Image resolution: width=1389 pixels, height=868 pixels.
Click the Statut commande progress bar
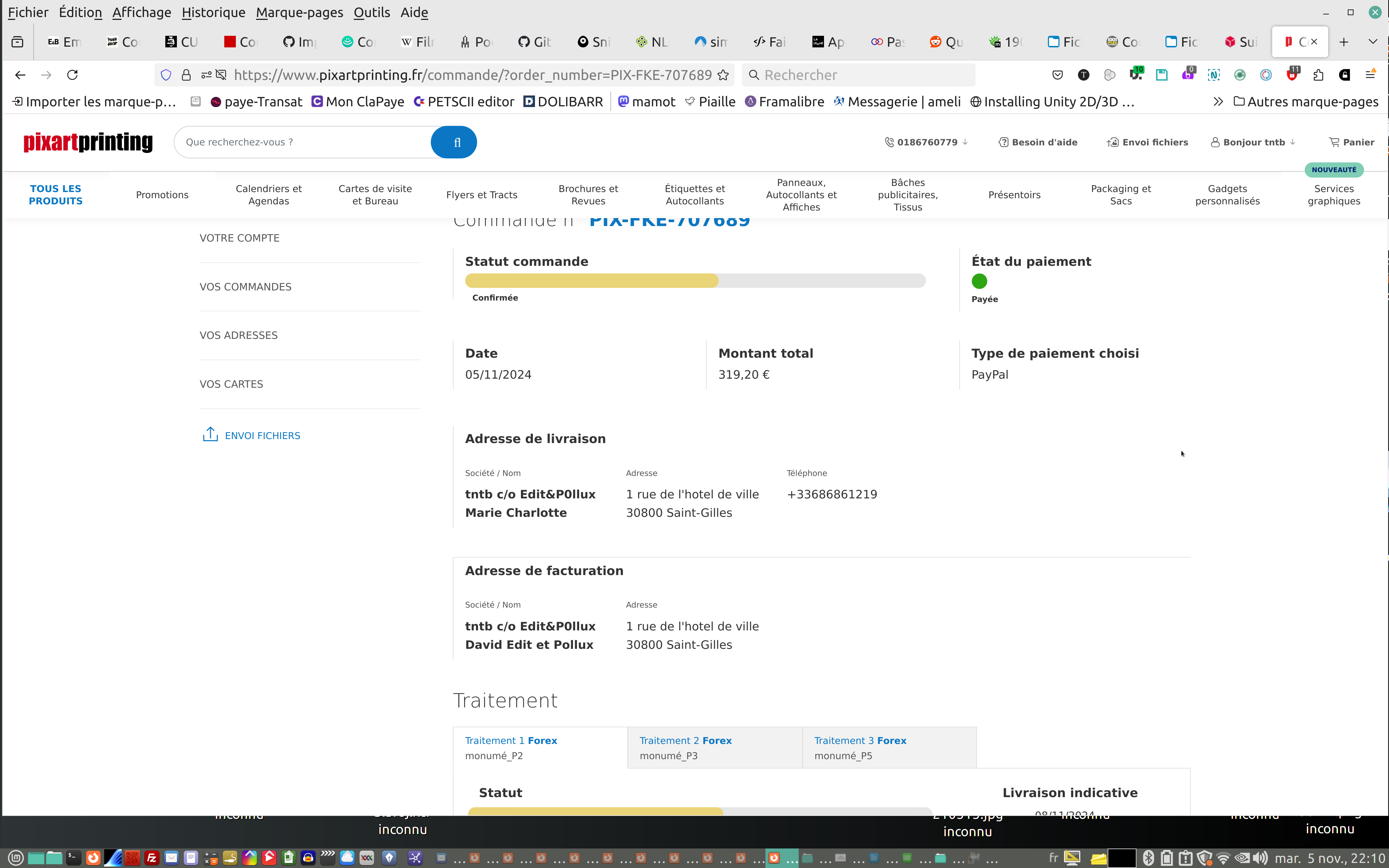pos(694,280)
